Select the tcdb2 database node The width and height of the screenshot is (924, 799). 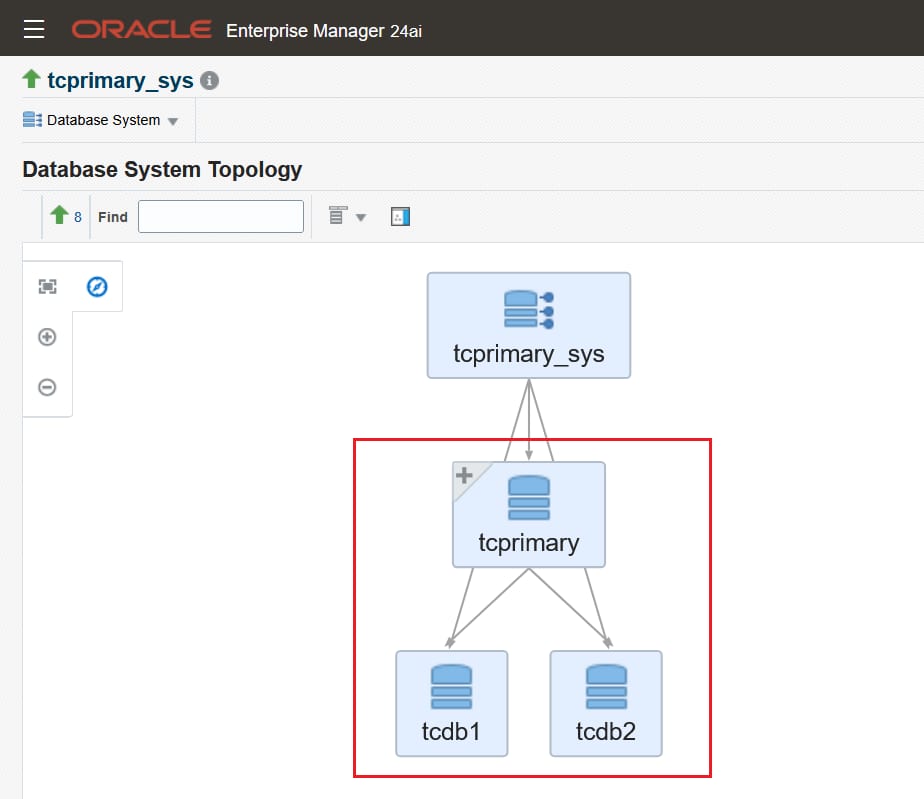pyautogui.click(x=606, y=703)
